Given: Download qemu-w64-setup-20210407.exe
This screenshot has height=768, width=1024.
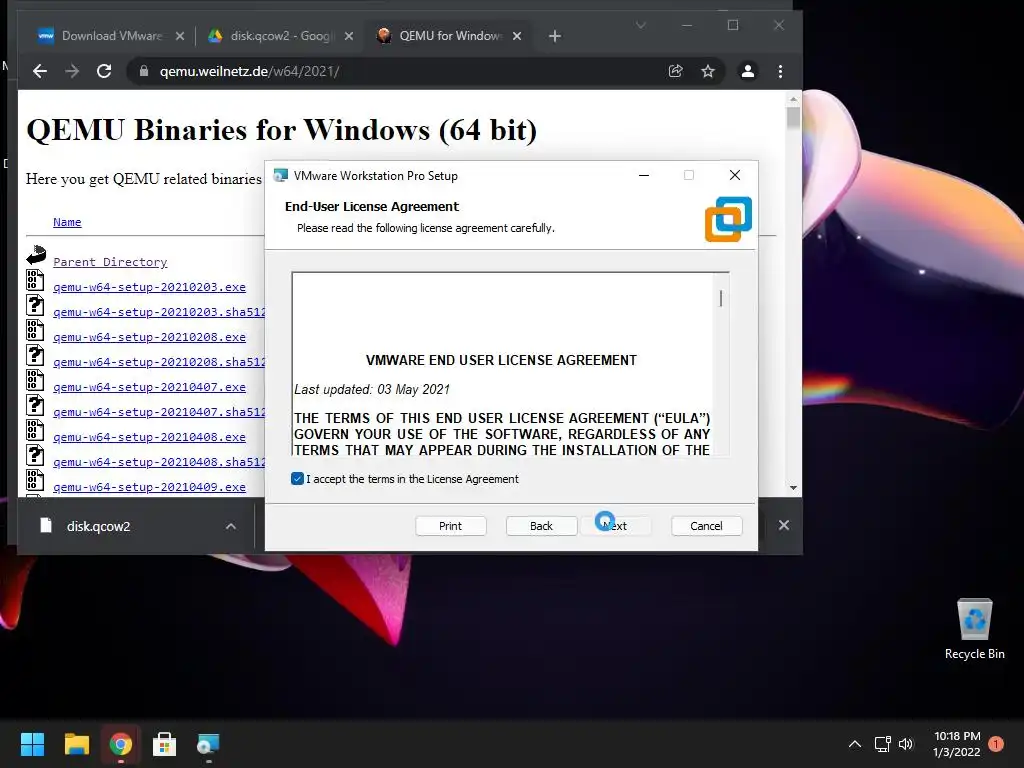Looking at the screenshot, I should click(150, 387).
